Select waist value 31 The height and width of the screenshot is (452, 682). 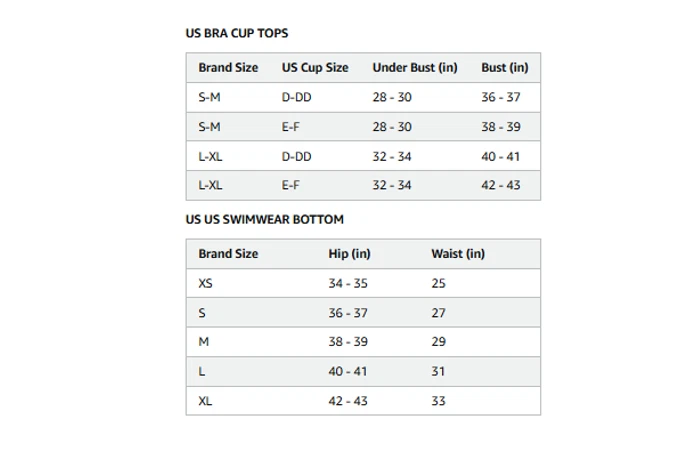[x=438, y=372]
